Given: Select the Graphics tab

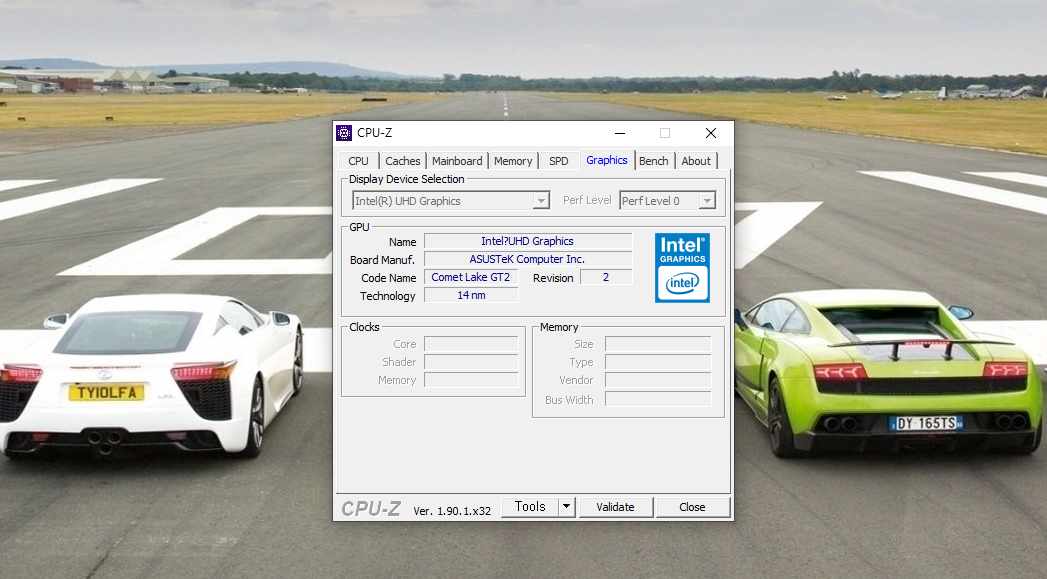Looking at the screenshot, I should [x=607, y=160].
